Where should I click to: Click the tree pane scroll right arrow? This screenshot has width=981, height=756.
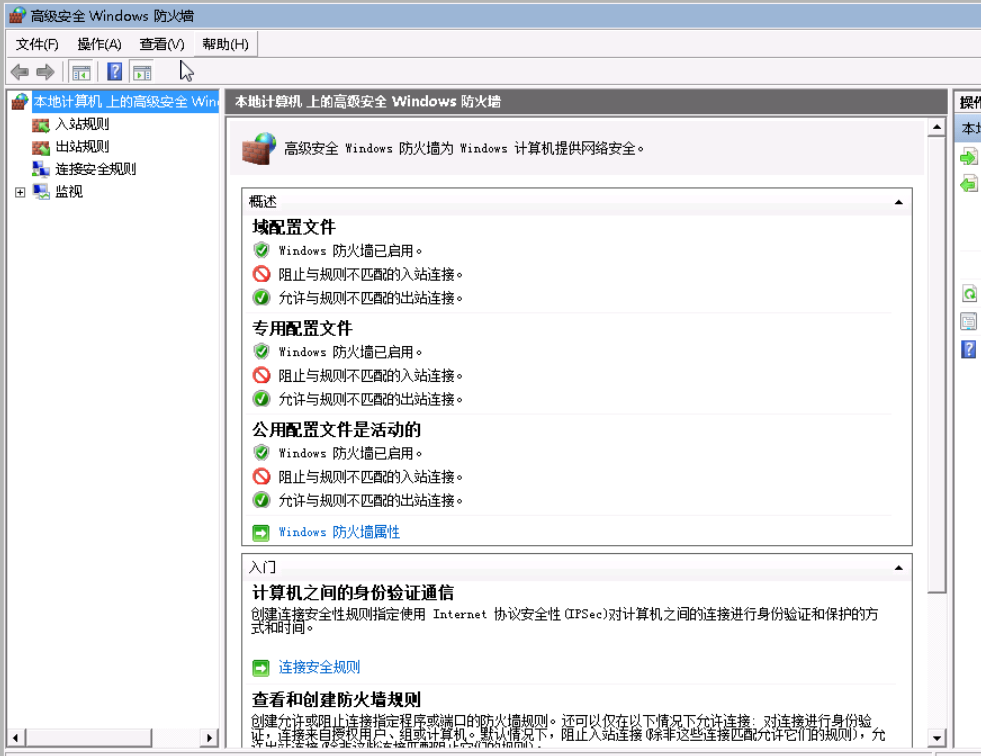209,738
